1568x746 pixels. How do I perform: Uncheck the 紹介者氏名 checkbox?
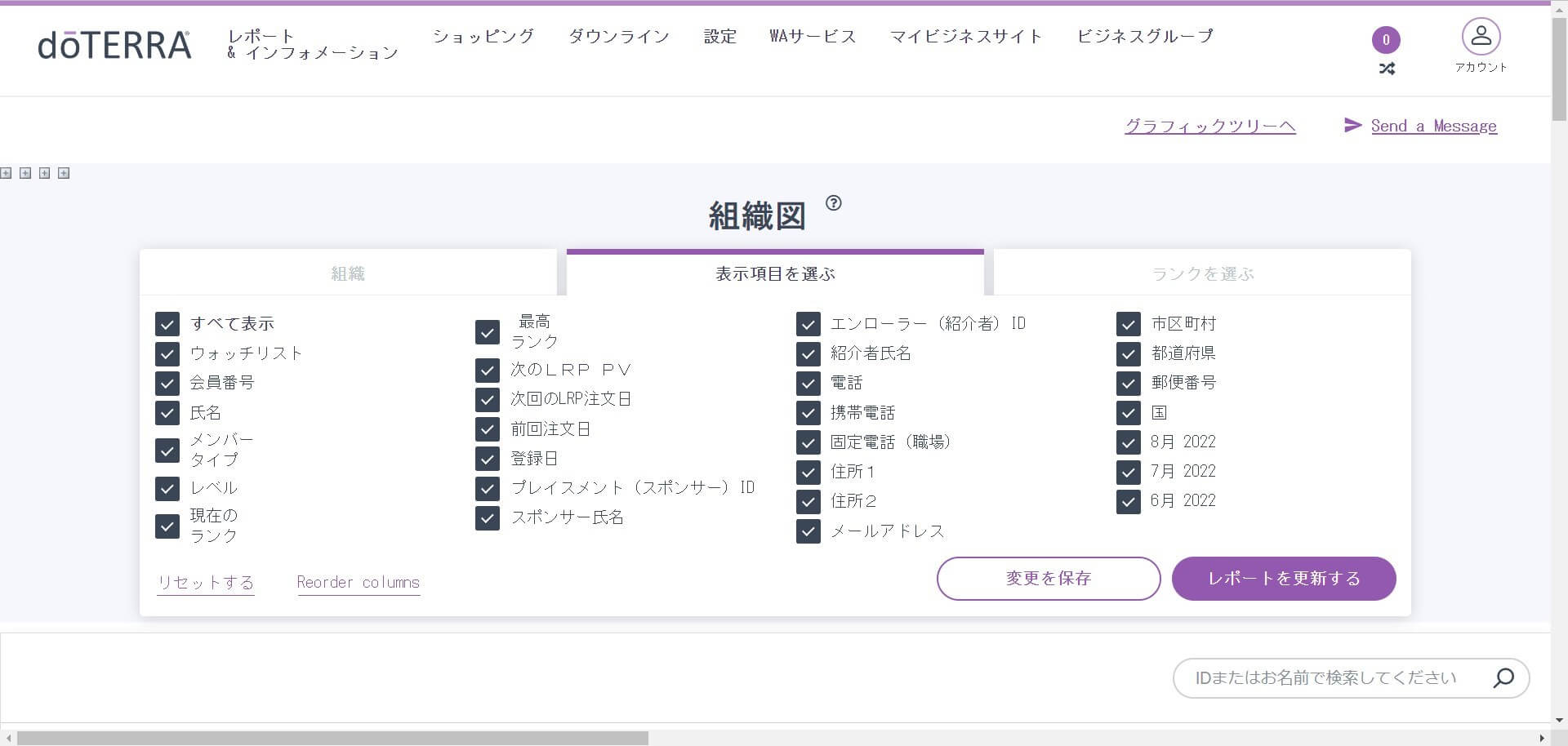point(808,353)
